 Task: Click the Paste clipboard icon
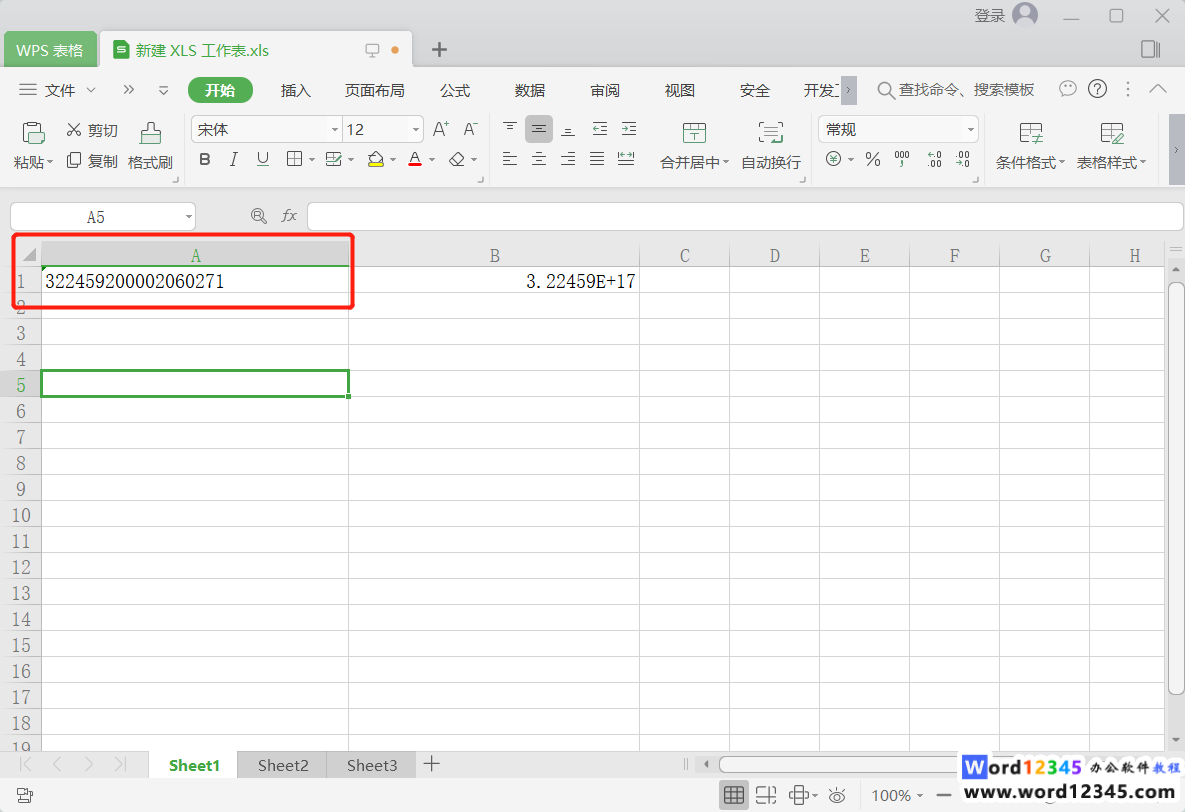point(32,133)
